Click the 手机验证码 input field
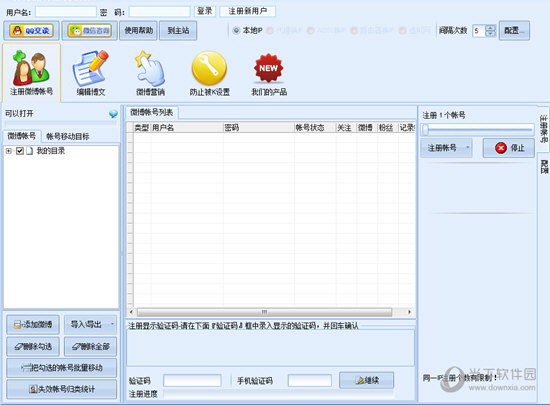Image resolution: width=550 pixels, height=405 pixels. [310, 380]
